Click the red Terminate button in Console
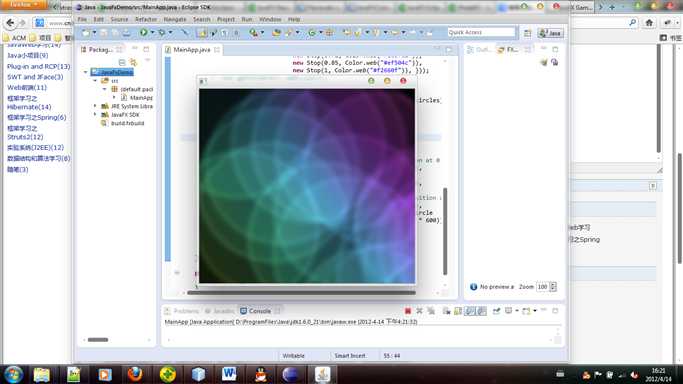The width and height of the screenshot is (683, 384). [x=408, y=311]
